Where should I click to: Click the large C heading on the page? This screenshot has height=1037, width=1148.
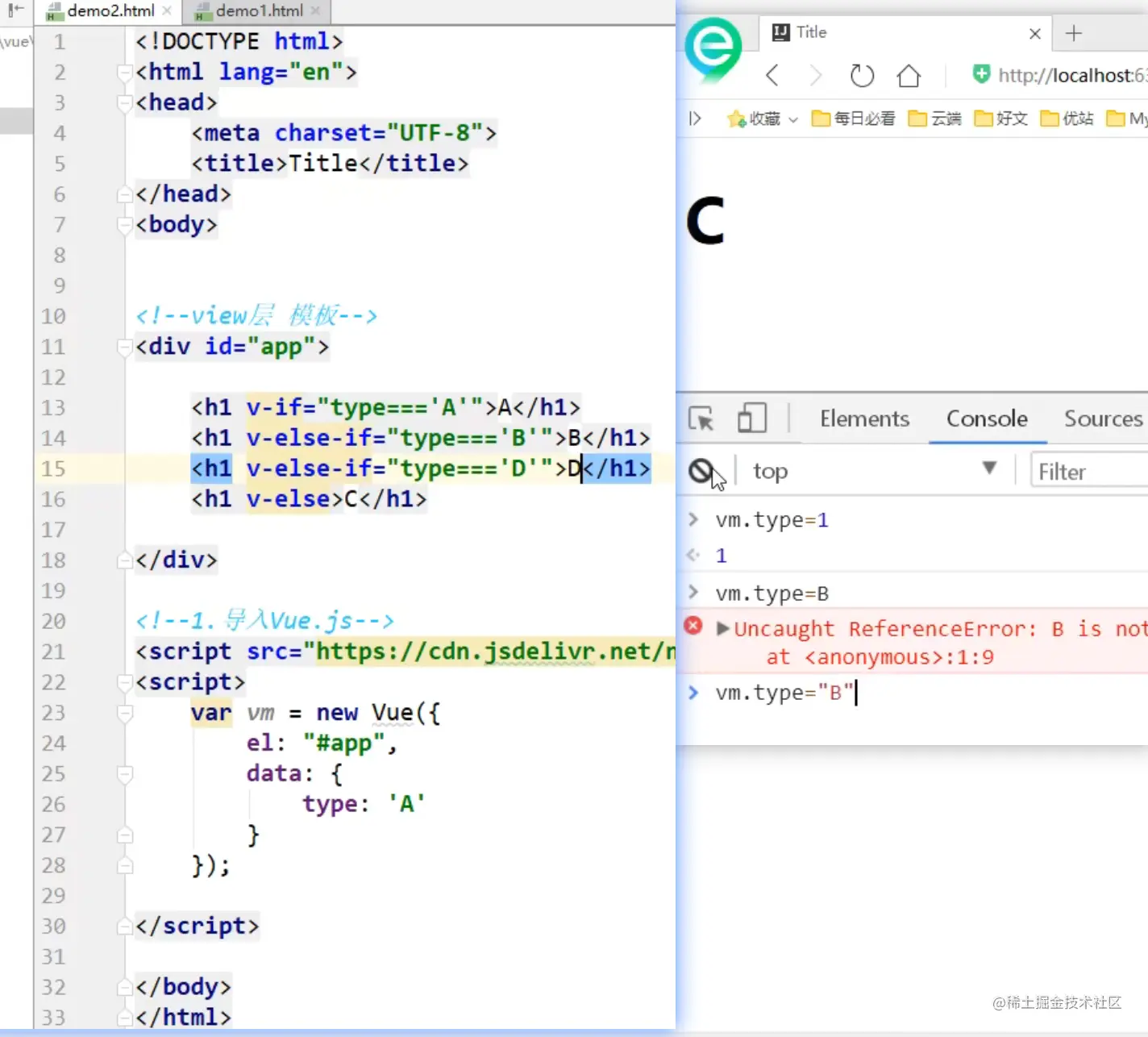pos(705,221)
